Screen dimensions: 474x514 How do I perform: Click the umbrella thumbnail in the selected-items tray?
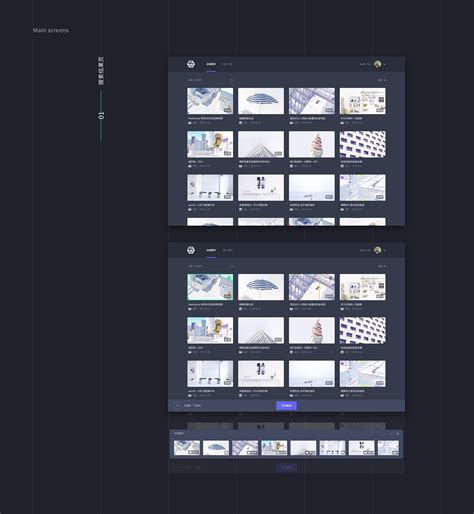216,448
